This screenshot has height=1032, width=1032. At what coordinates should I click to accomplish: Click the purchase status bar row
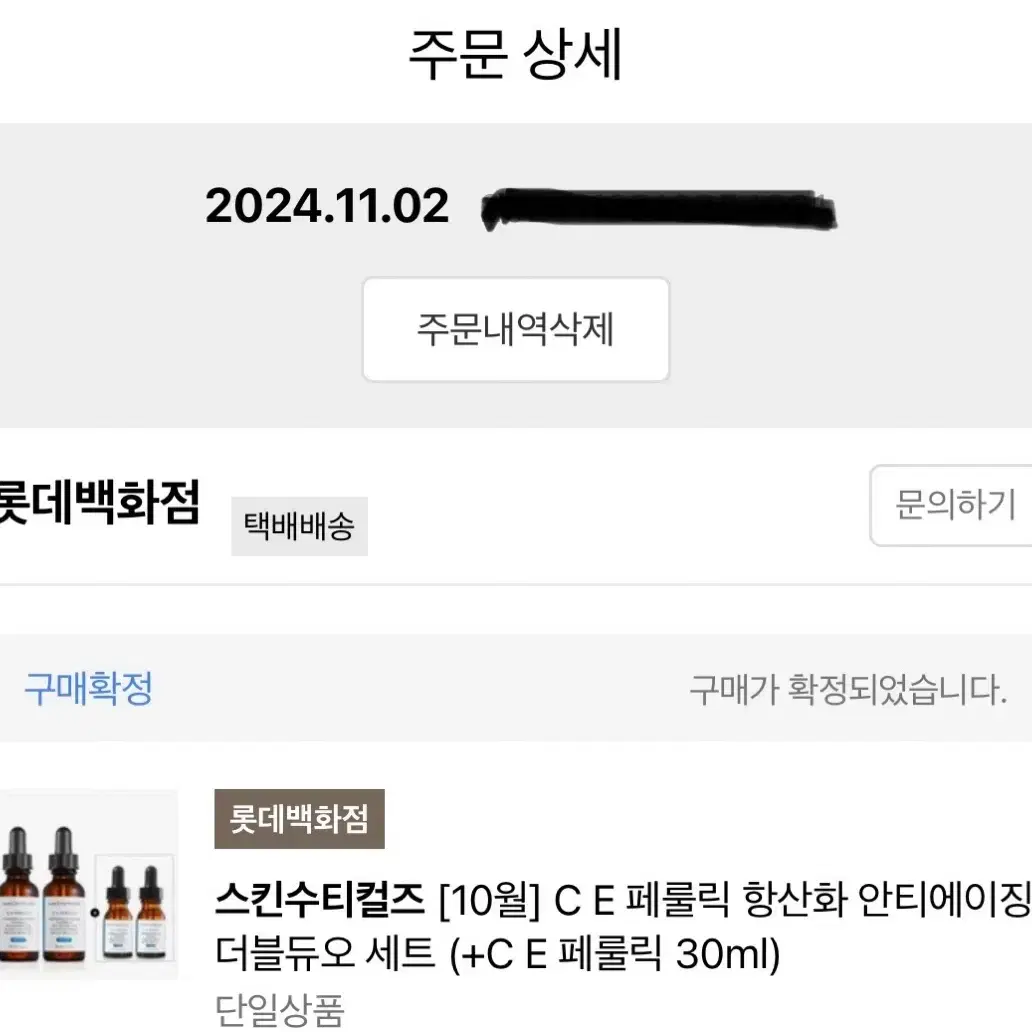click(x=516, y=688)
